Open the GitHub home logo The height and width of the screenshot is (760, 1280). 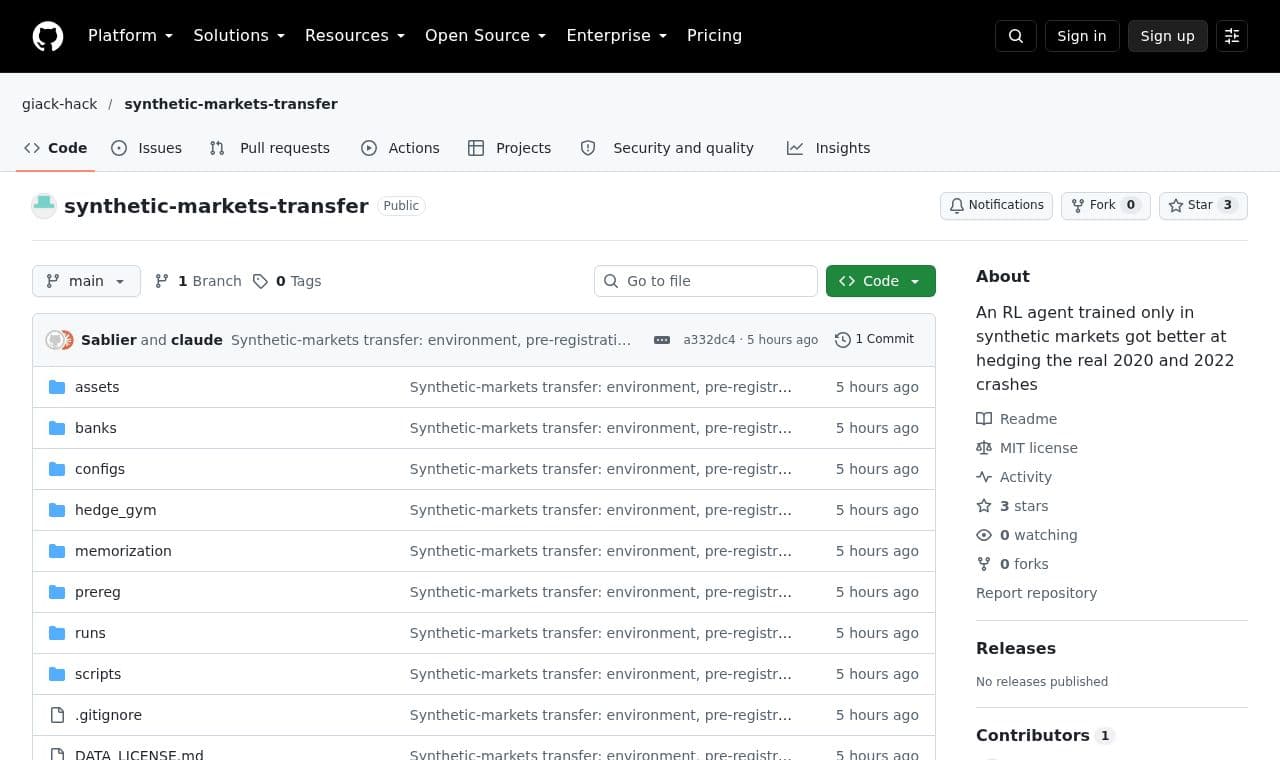coord(48,36)
